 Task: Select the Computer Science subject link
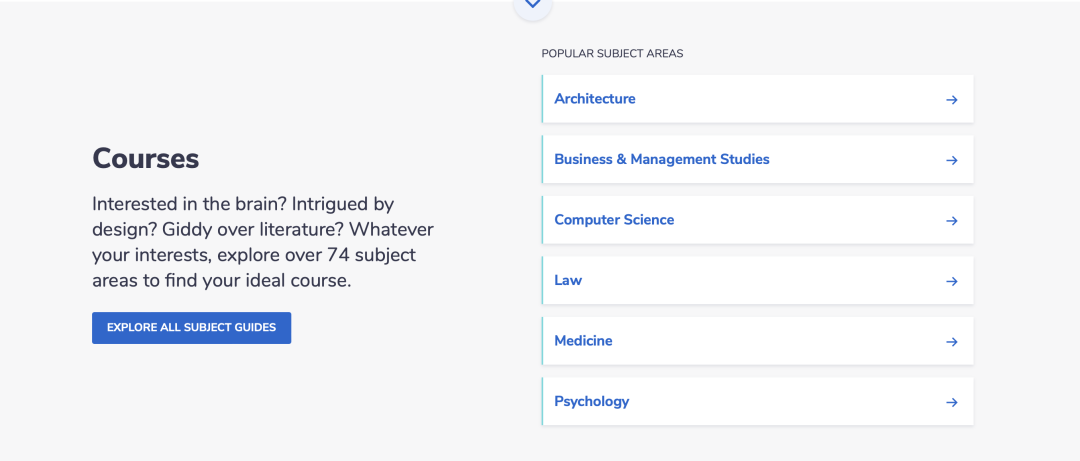[x=758, y=220]
